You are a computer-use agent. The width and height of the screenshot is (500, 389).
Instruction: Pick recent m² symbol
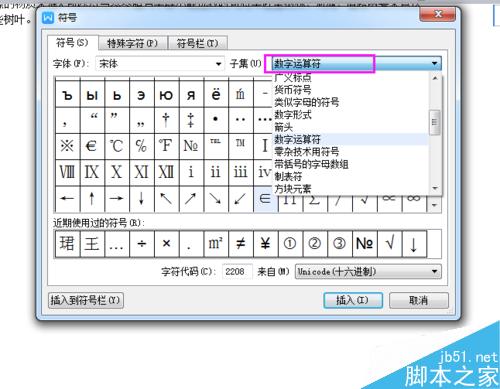coord(216,244)
